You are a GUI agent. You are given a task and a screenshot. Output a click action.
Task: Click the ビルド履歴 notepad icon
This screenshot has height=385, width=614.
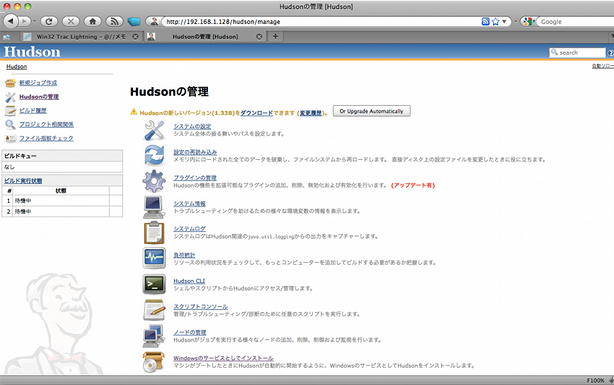10,111
